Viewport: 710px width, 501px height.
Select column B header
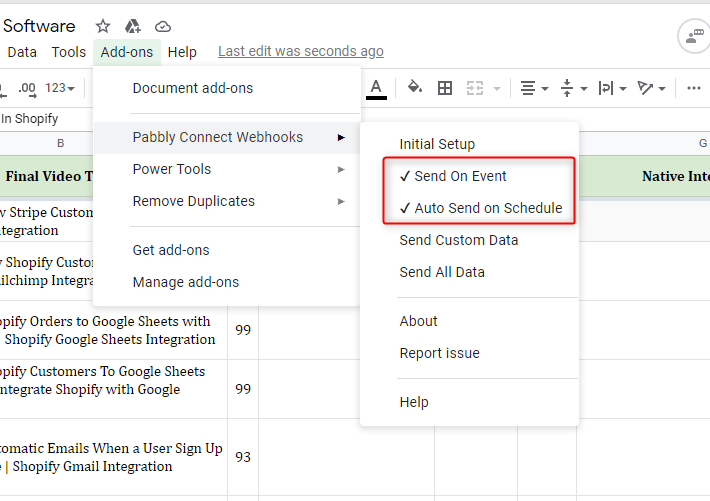(60, 144)
